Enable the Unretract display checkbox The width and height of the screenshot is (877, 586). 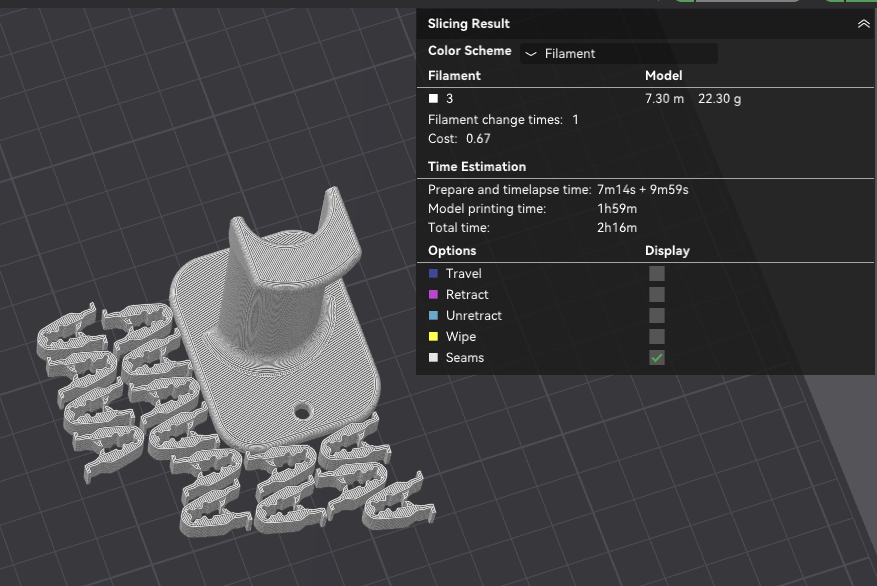point(657,315)
